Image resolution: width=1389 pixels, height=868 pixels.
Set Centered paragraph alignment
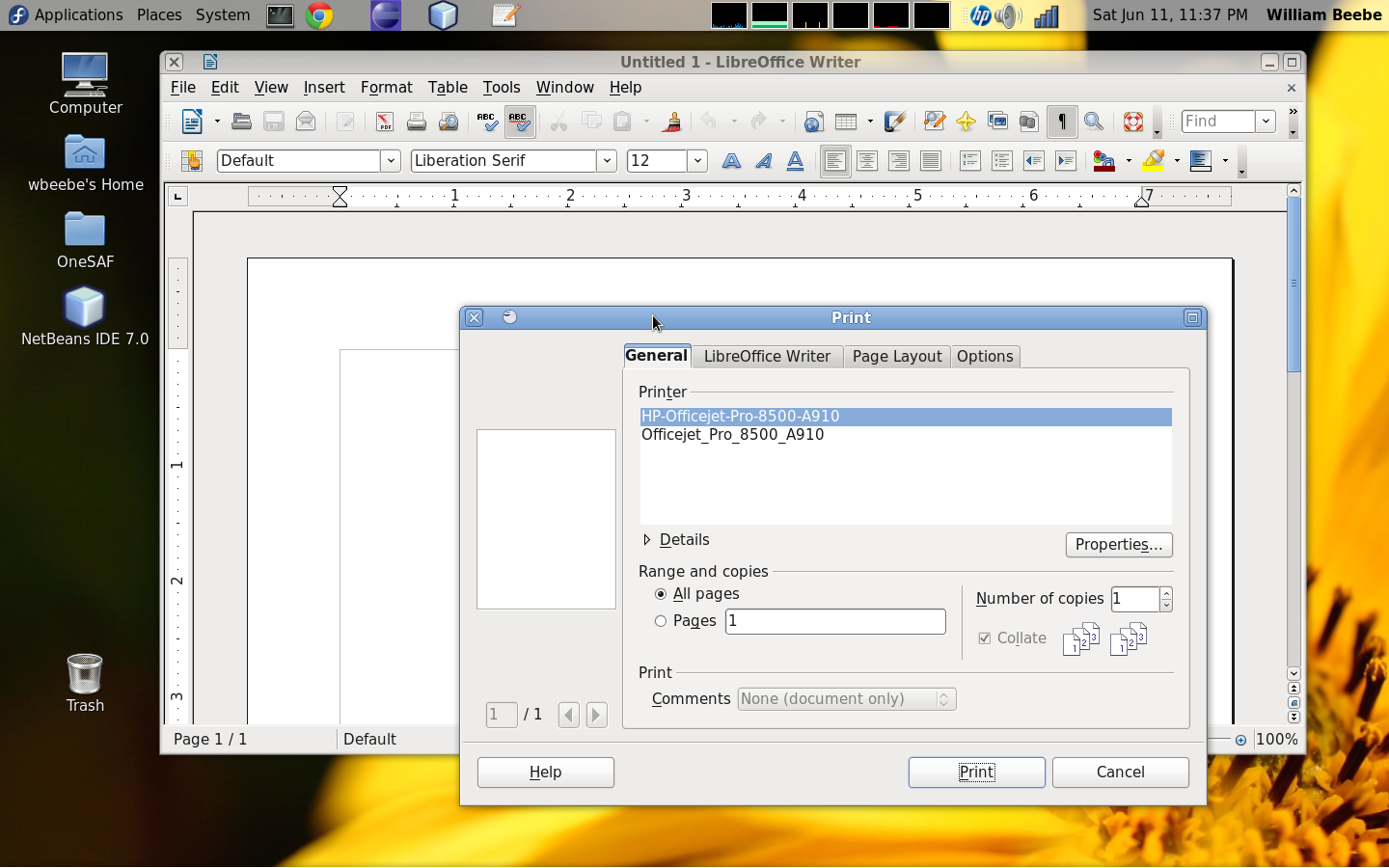pos(867,161)
